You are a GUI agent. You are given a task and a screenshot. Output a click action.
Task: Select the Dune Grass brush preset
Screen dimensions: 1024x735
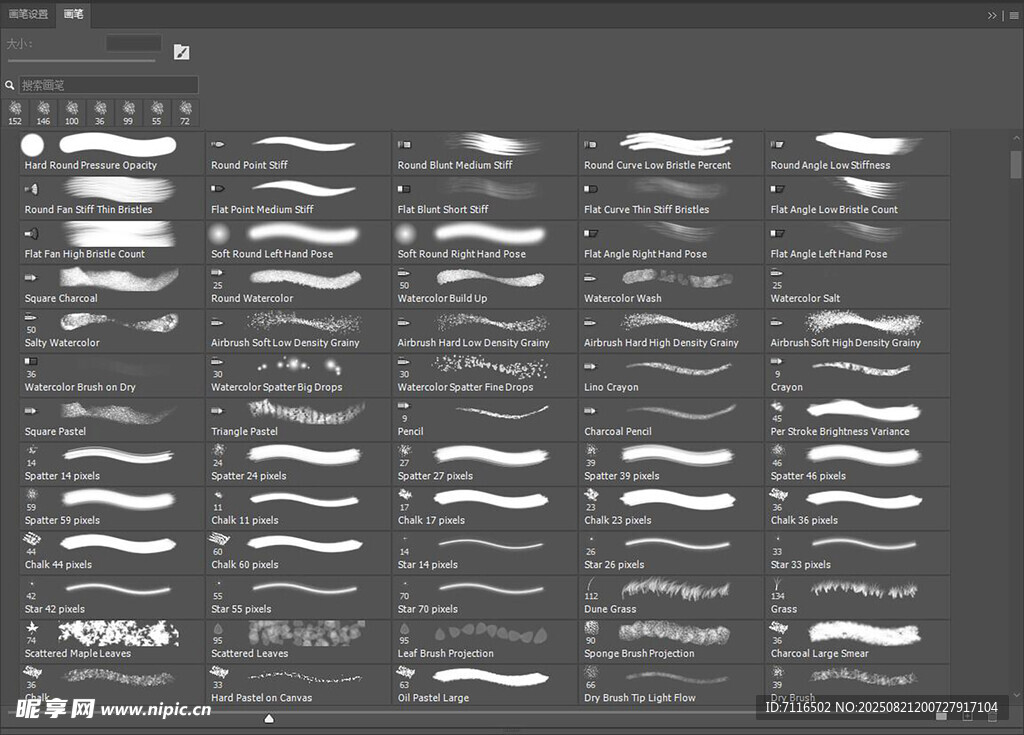pyautogui.click(x=671, y=597)
